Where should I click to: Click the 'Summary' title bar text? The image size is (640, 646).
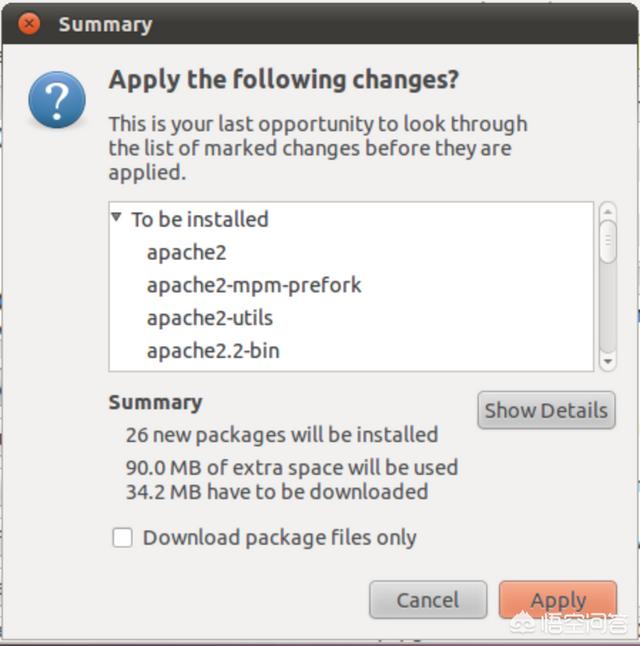coord(105,24)
